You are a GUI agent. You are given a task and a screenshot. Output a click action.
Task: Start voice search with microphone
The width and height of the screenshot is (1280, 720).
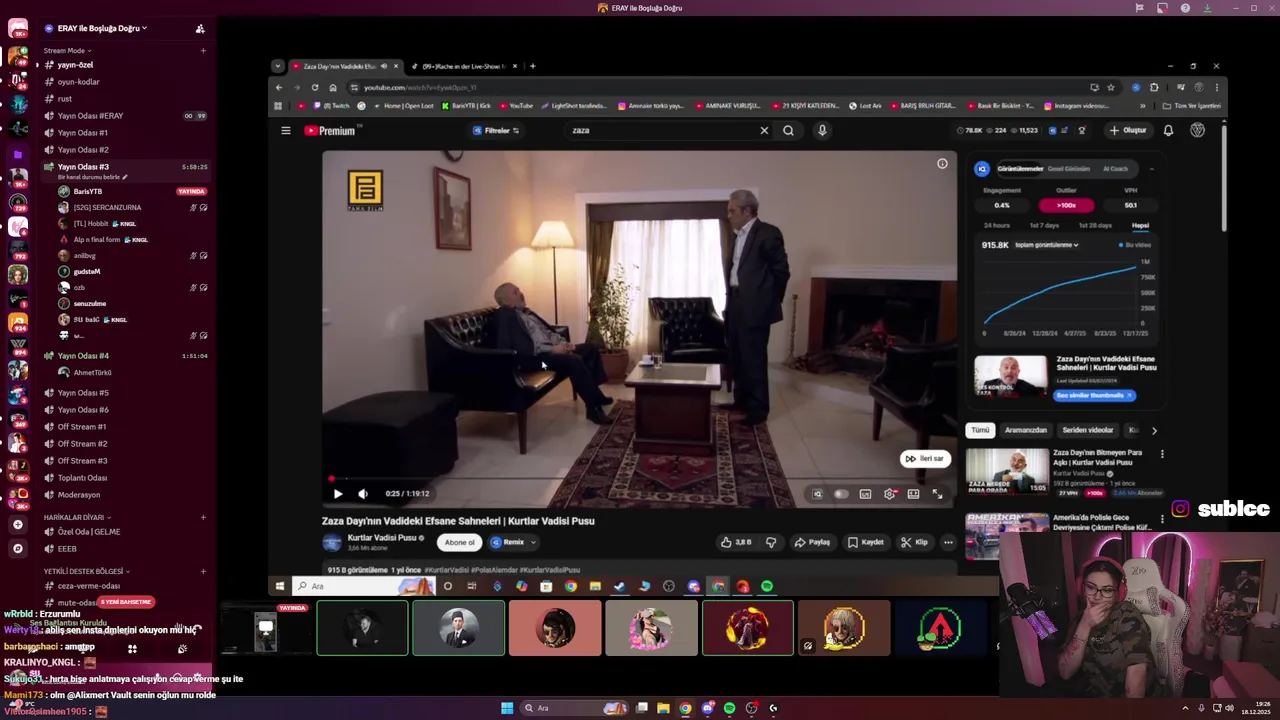coord(822,130)
